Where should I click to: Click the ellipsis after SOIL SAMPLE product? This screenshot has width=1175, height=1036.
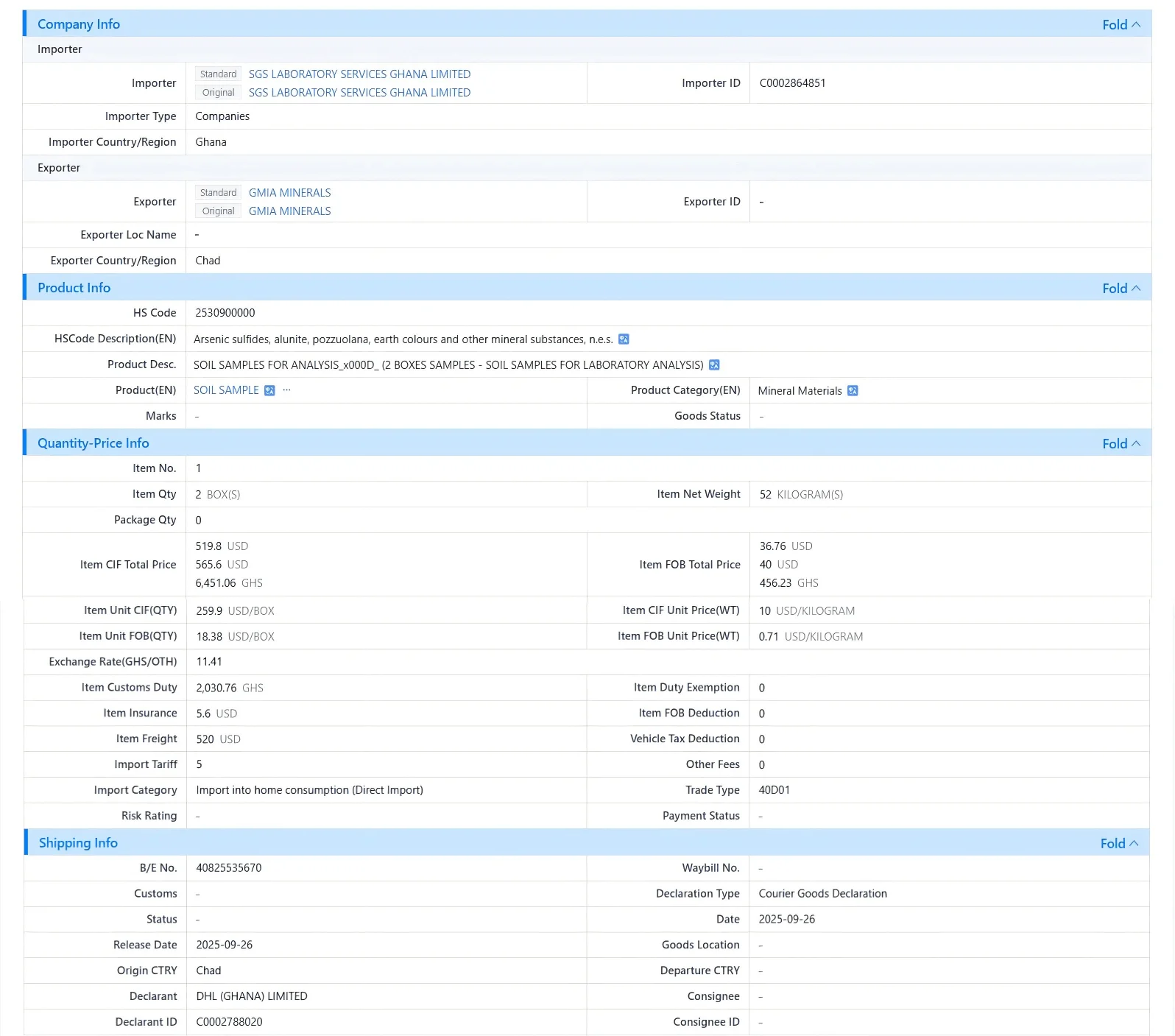click(287, 390)
